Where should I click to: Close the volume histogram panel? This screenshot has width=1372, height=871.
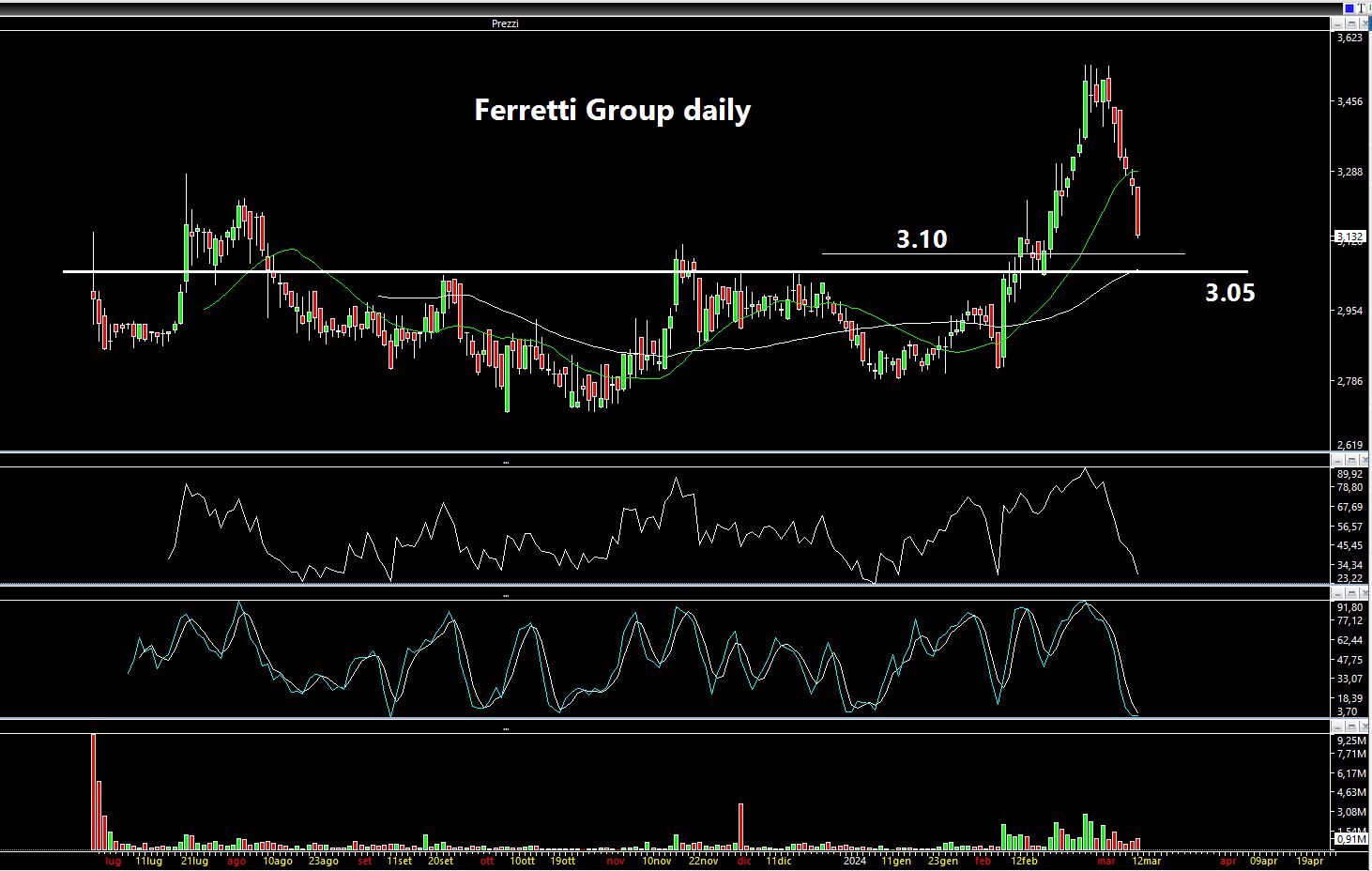[x=1364, y=726]
